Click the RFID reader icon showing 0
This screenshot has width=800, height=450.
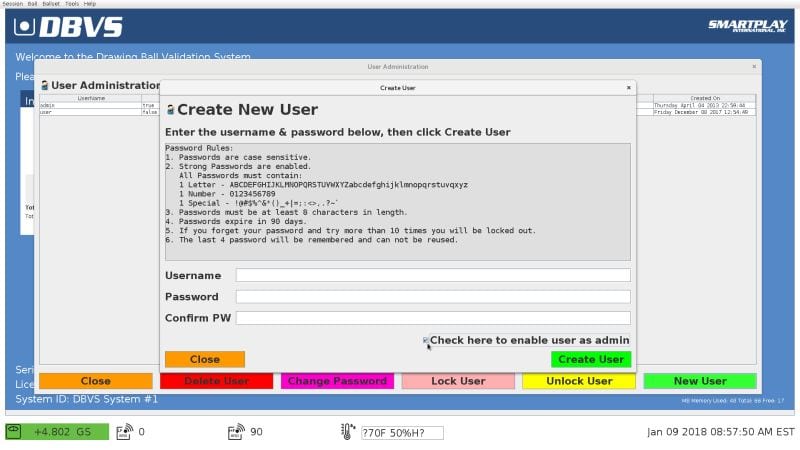[x=124, y=432]
